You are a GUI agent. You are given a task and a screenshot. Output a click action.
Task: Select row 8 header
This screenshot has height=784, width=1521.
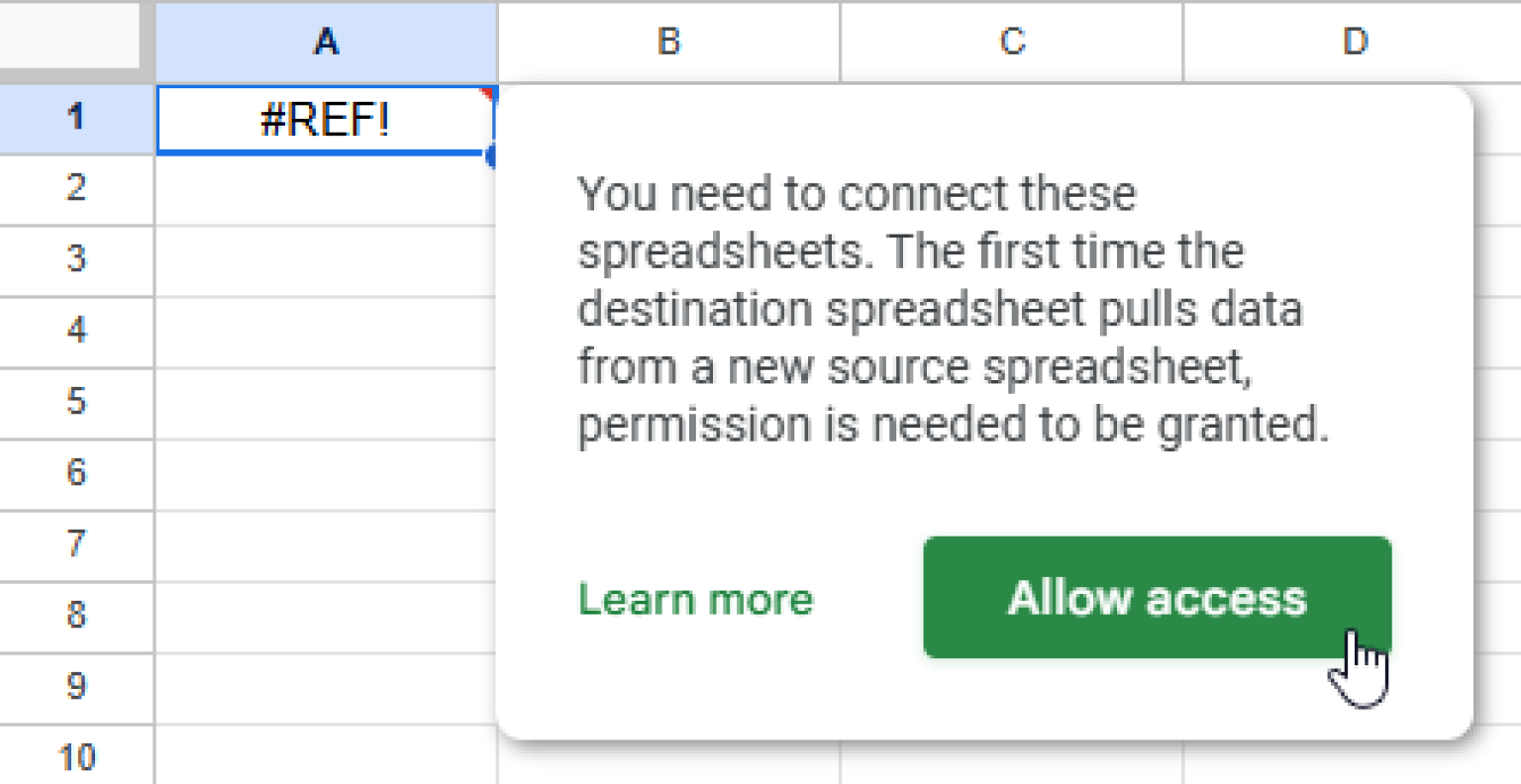(76, 616)
